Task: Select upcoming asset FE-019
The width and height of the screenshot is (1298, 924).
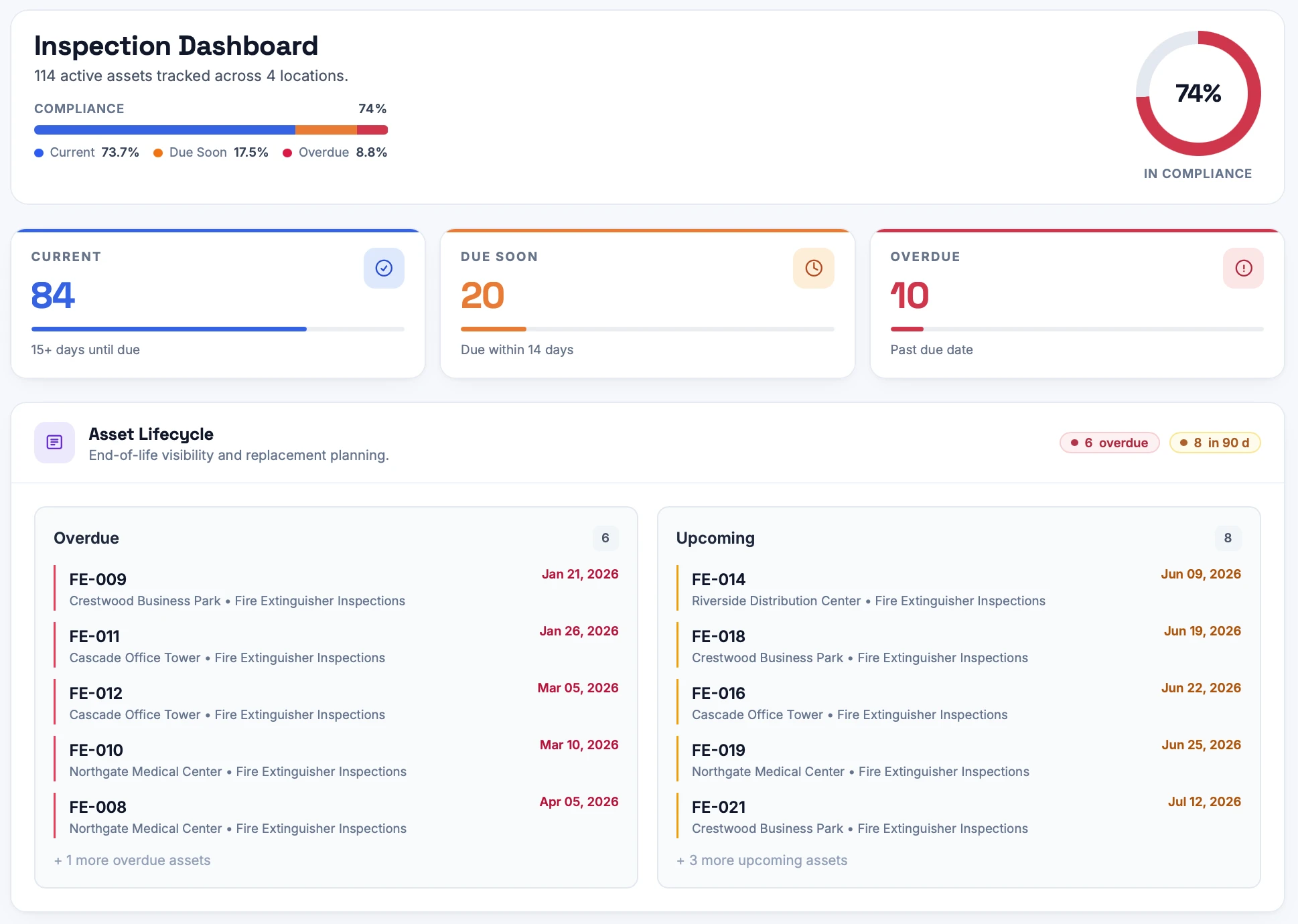Action: (959, 759)
